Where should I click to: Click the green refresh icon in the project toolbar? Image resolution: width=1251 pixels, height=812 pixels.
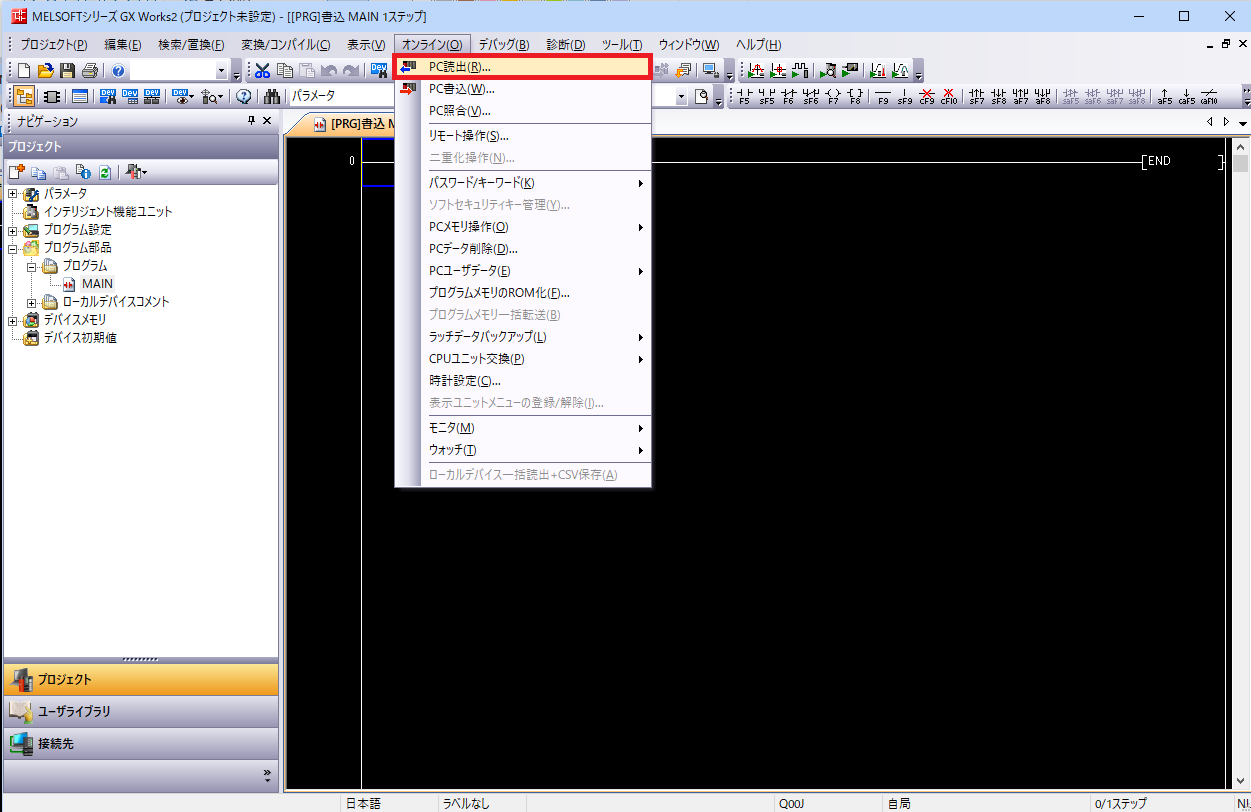[x=105, y=172]
